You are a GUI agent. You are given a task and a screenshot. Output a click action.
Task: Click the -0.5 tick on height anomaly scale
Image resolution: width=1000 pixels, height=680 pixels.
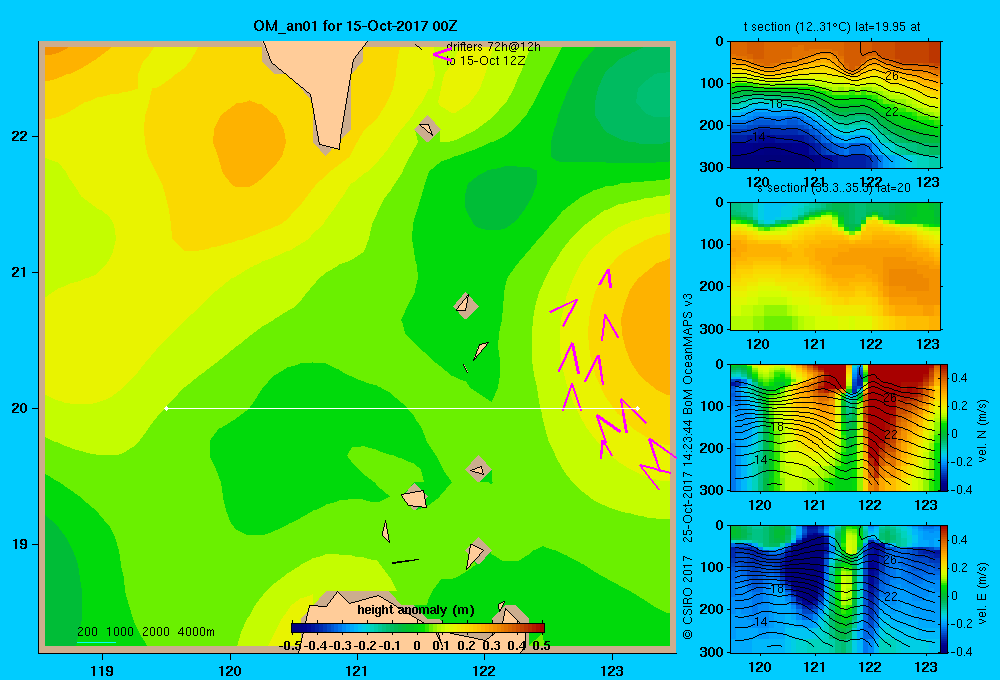[x=290, y=646]
